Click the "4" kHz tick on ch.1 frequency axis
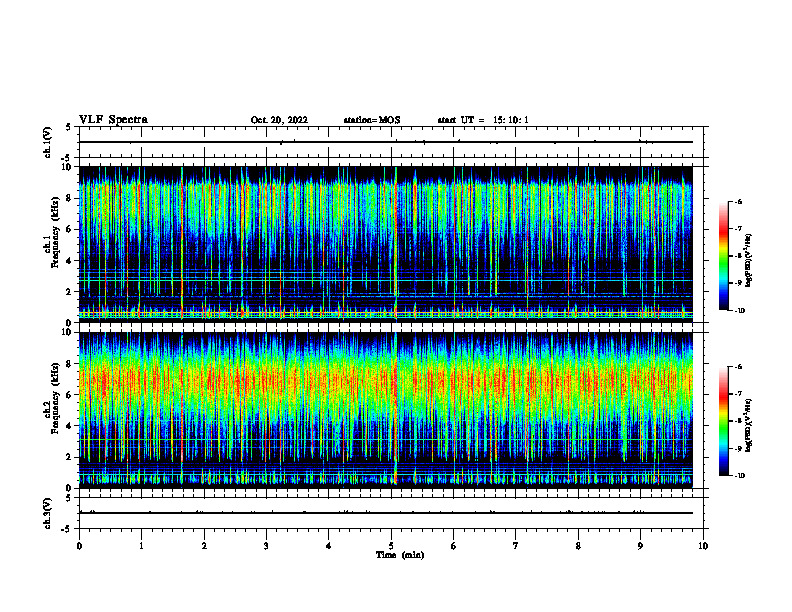 [x=70, y=261]
